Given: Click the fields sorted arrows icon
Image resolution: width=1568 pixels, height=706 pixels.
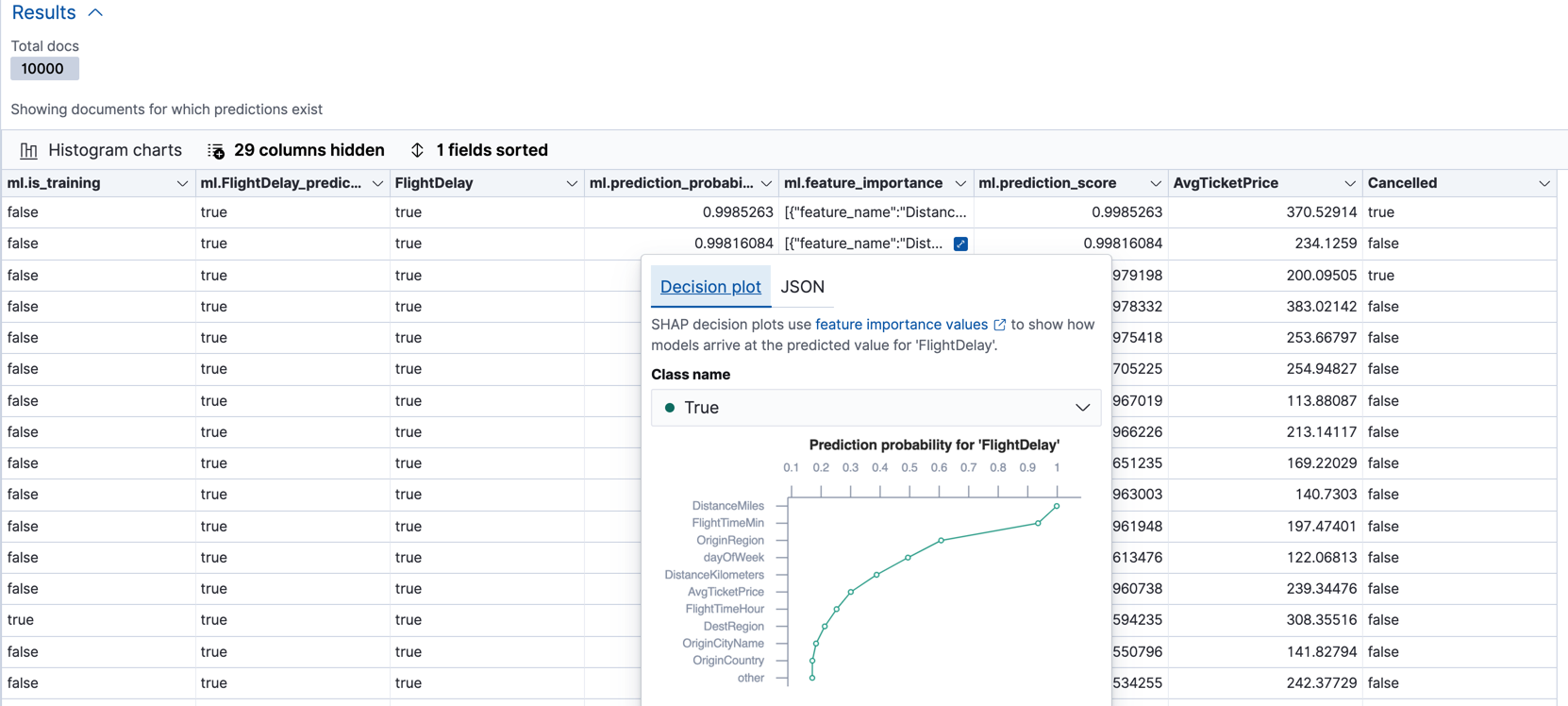Looking at the screenshot, I should 417,151.
